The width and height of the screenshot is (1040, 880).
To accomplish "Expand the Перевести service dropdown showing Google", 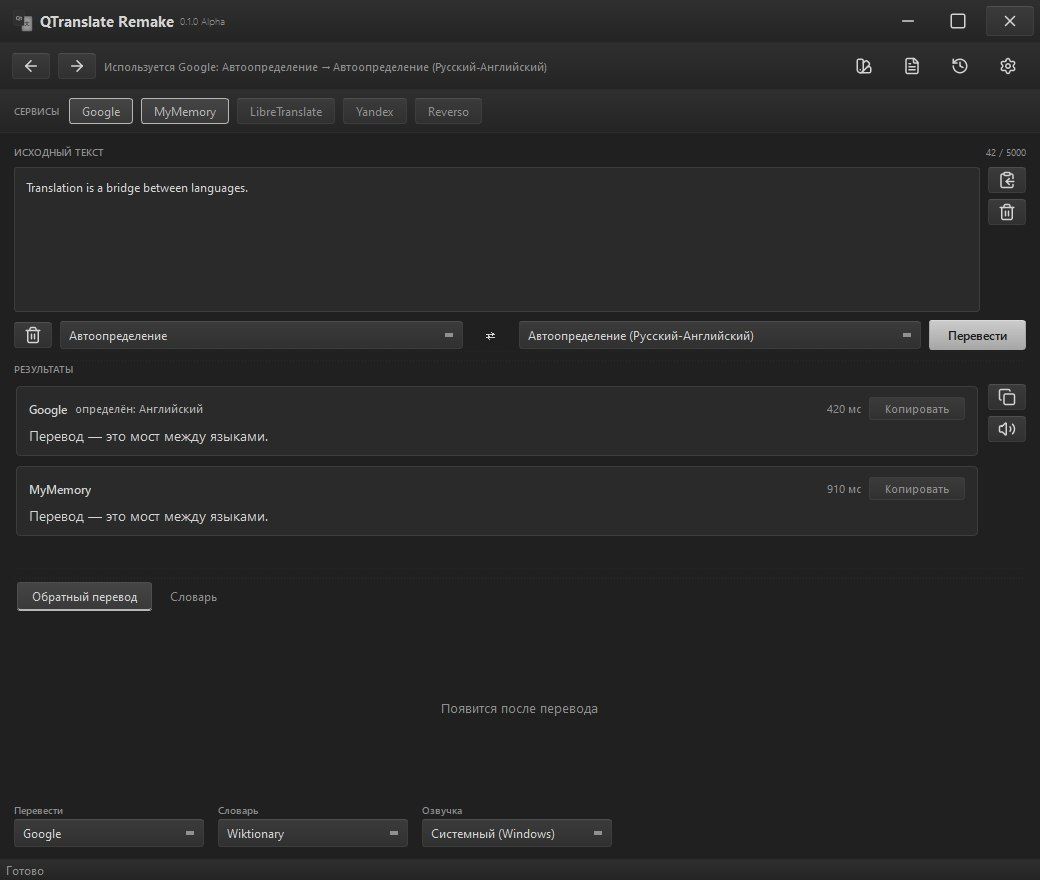I will 109,834.
